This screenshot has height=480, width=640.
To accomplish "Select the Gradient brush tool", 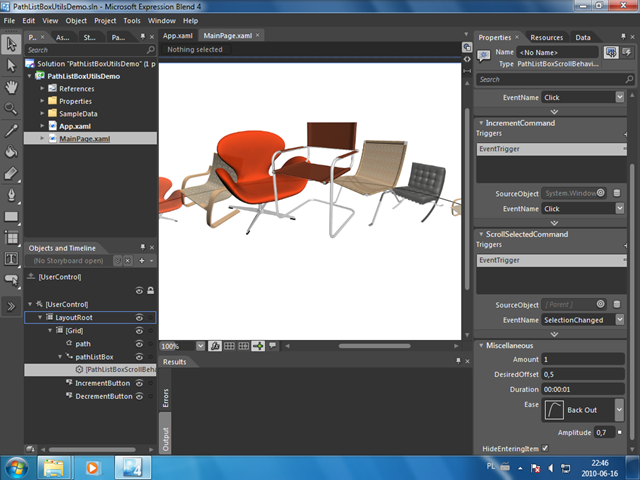I will (x=11, y=173).
